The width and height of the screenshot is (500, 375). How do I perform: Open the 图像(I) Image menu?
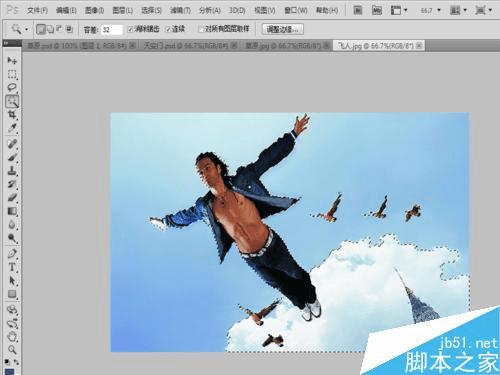[94, 10]
